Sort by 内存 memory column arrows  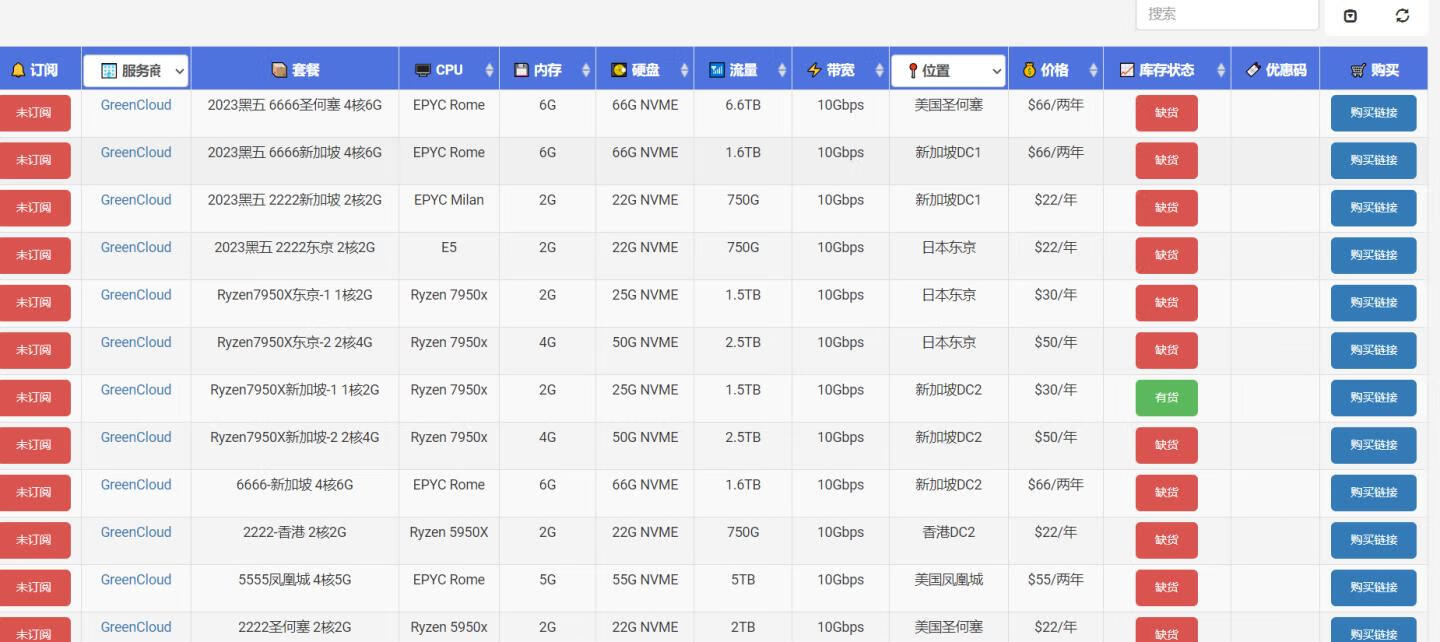[586, 70]
